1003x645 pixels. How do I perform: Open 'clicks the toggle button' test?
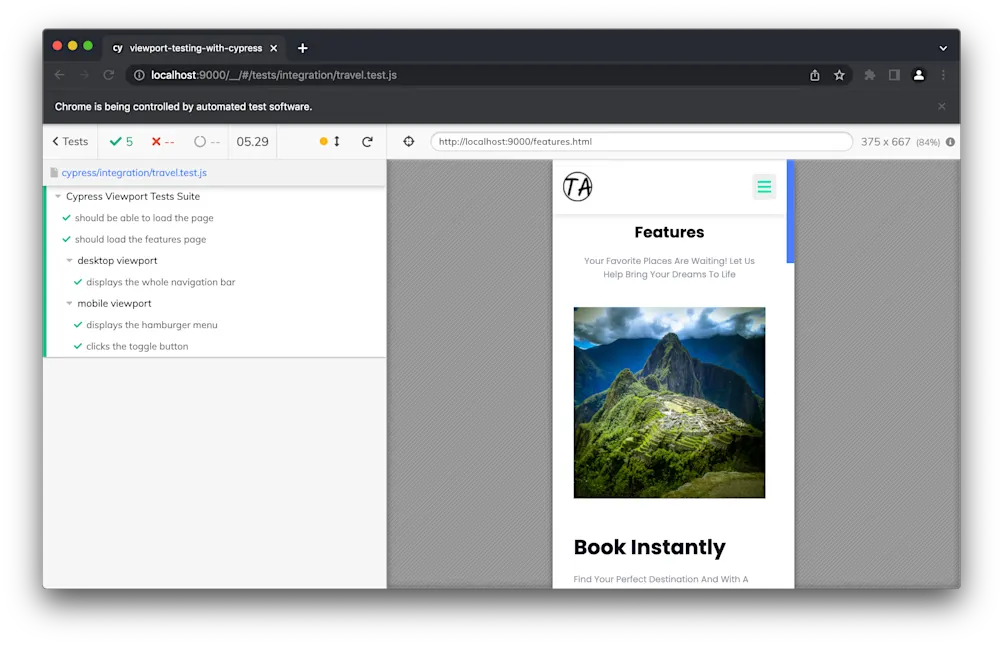[137, 346]
